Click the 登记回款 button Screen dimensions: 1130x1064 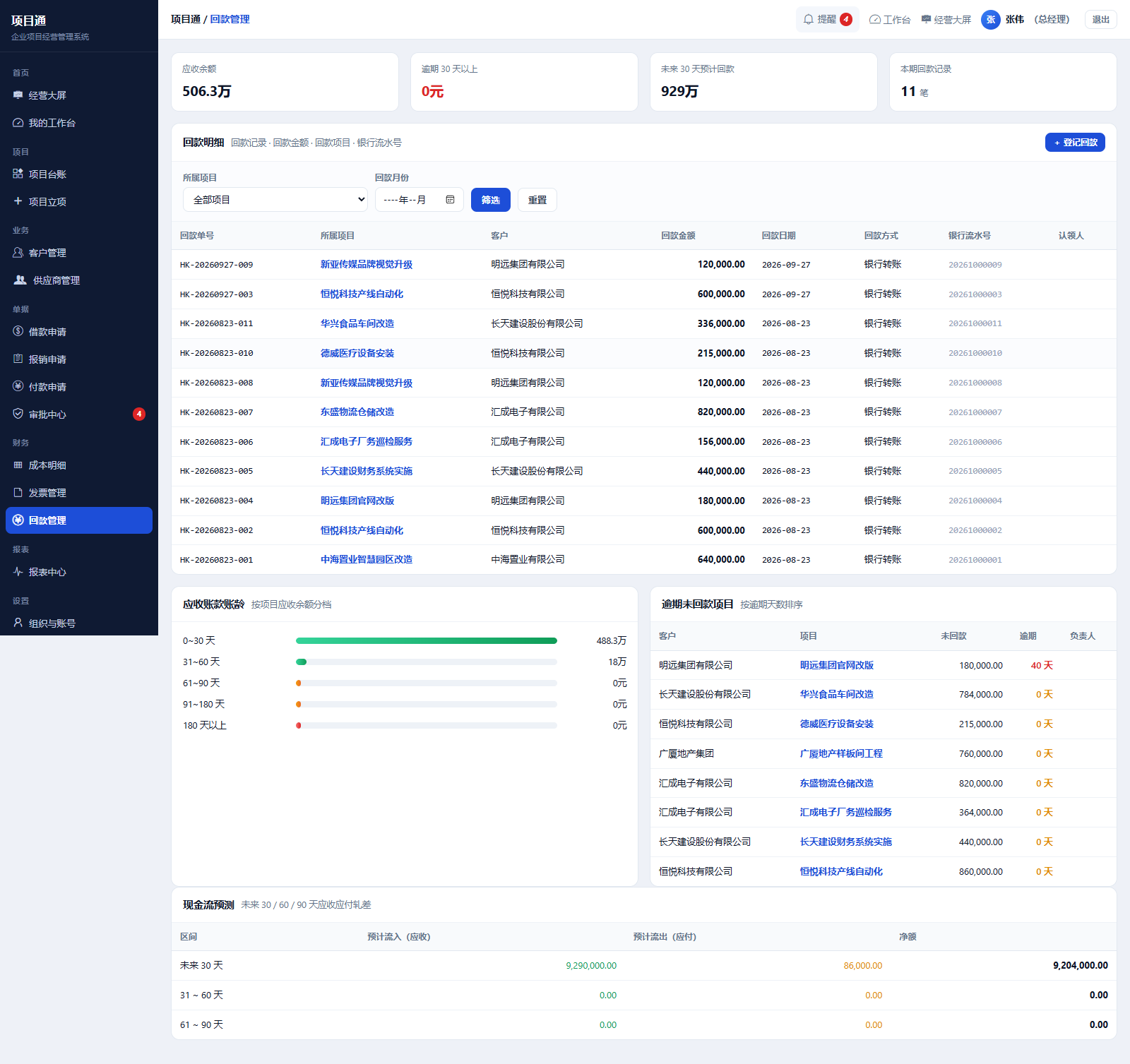pos(1075,143)
